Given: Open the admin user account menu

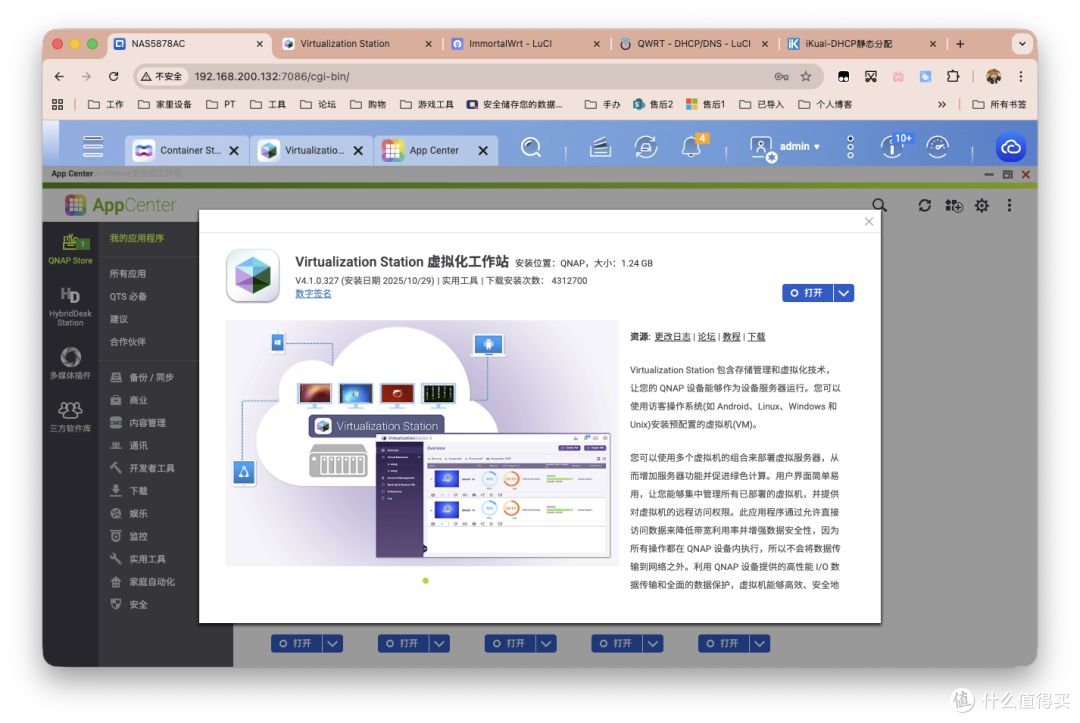Looking at the screenshot, I should [785, 147].
